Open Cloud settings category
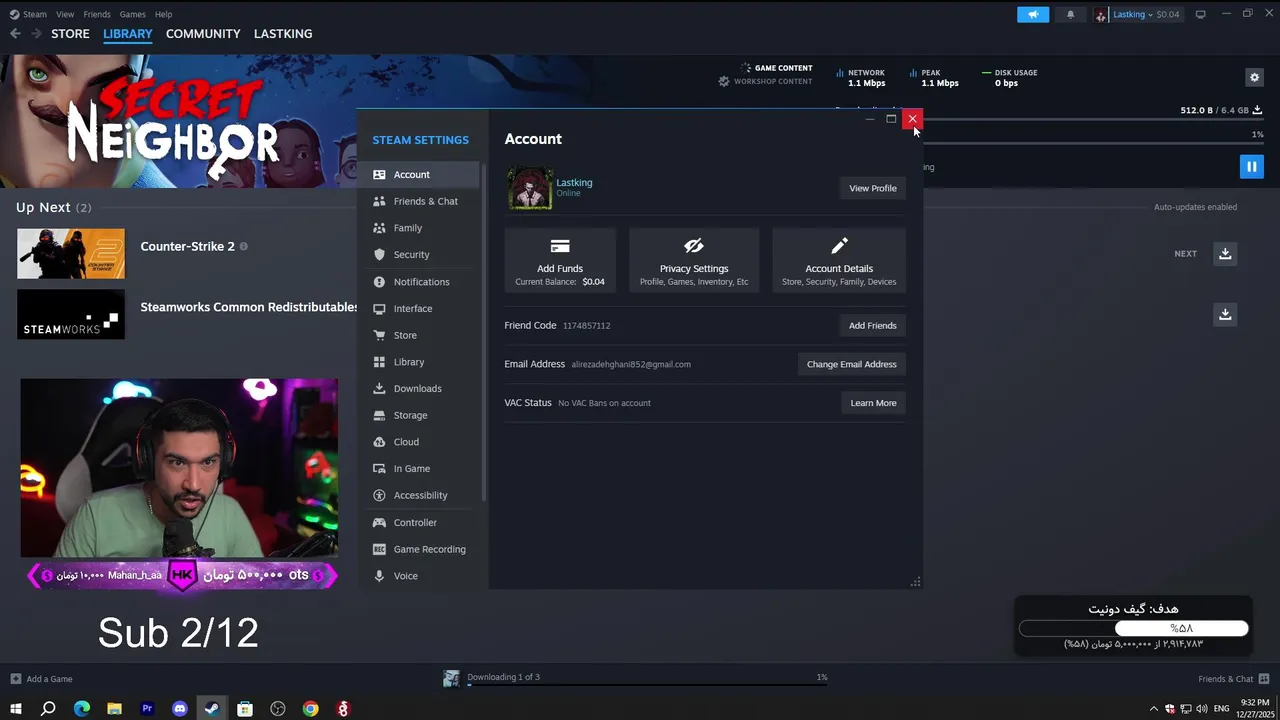Screen dimensions: 1280x720 point(421,442)
